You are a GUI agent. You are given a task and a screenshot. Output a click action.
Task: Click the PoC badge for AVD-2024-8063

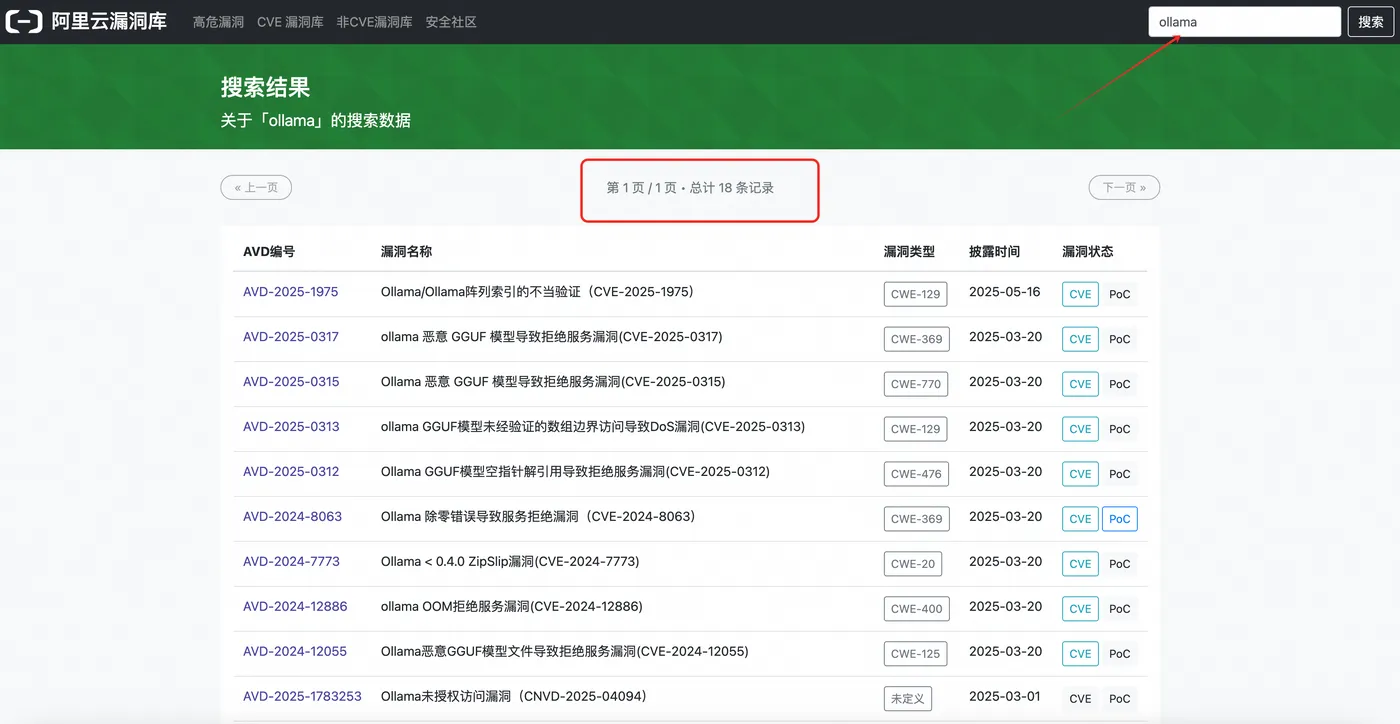1120,519
